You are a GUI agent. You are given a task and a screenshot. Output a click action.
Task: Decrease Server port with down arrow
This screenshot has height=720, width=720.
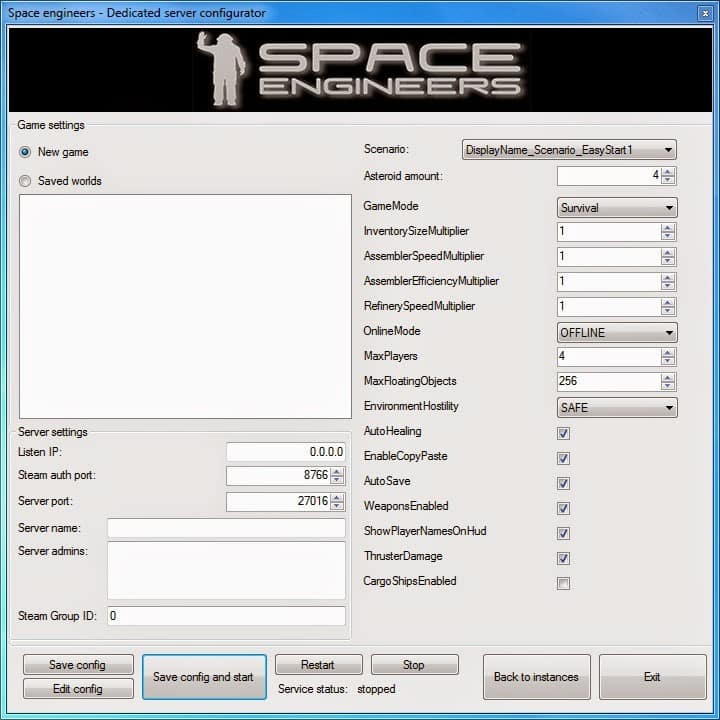tap(337, 506)
